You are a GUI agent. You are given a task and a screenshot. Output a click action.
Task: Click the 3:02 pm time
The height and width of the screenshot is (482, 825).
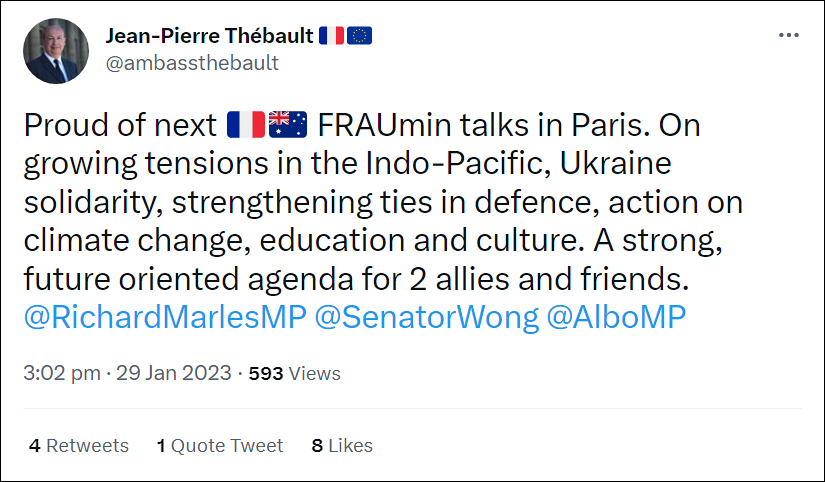point(61,373)
